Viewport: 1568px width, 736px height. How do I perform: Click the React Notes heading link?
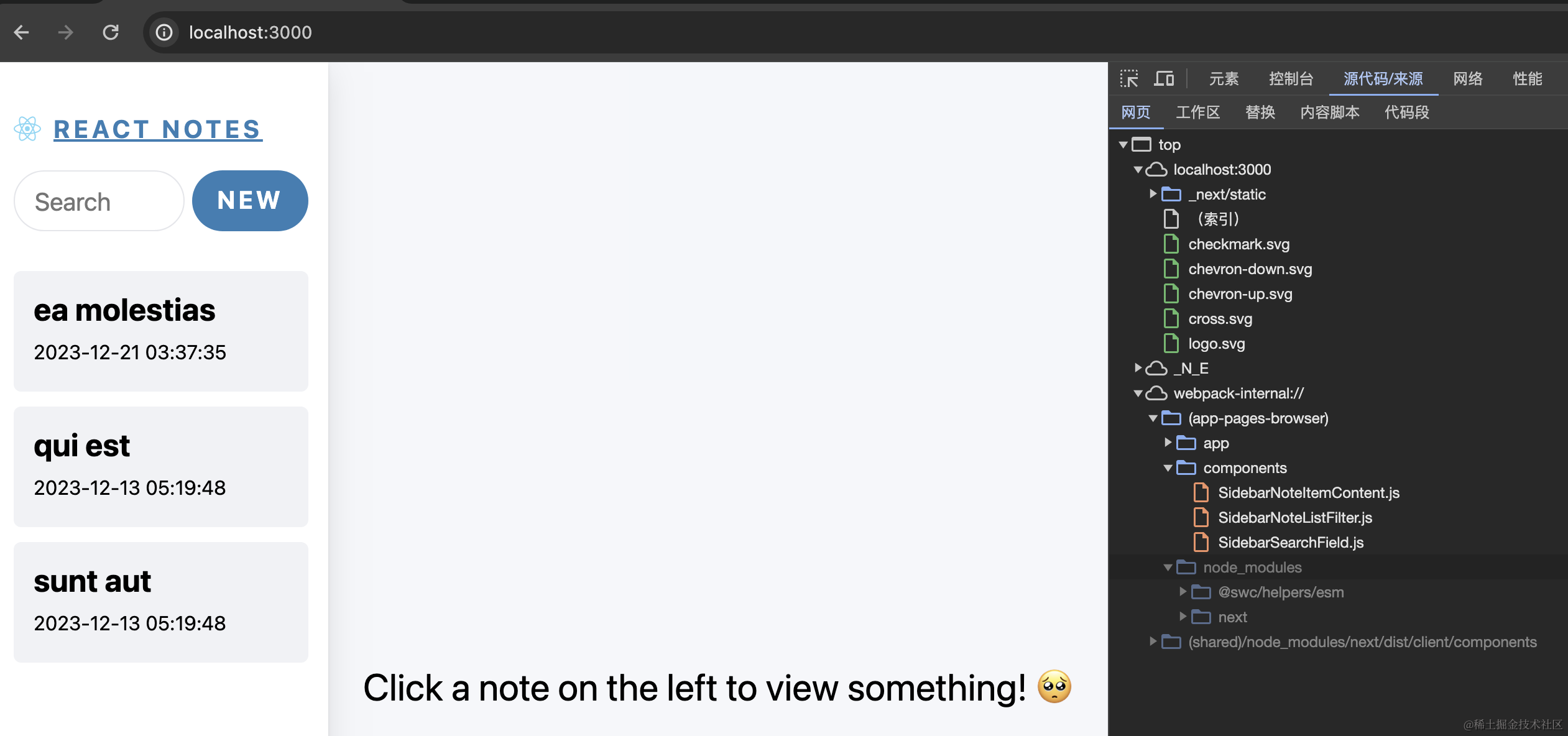coord(157,129)
